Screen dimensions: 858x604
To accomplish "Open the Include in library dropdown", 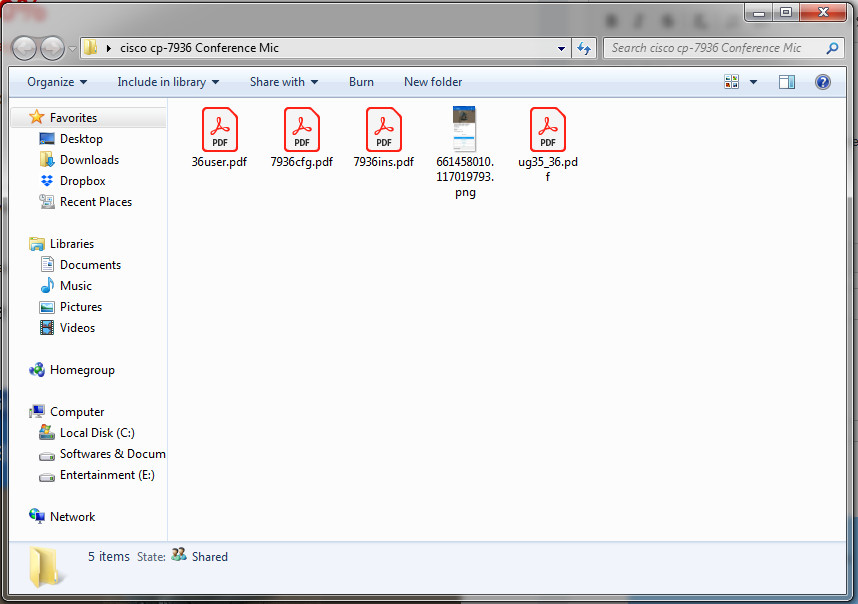I will pyautogui.click(x=167, y=82).
